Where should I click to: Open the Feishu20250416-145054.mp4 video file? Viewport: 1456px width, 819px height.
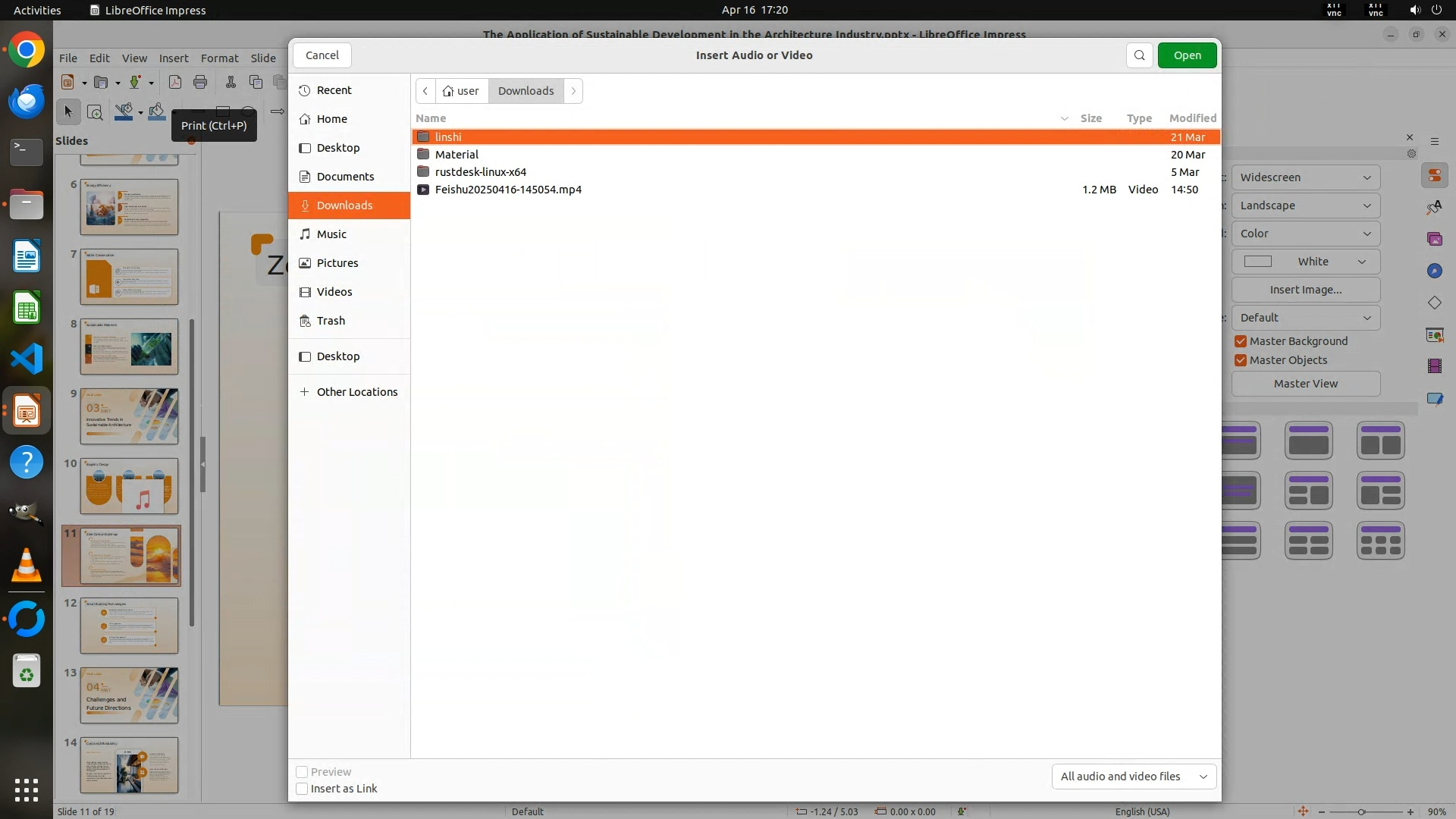click(x=508, y=190)
